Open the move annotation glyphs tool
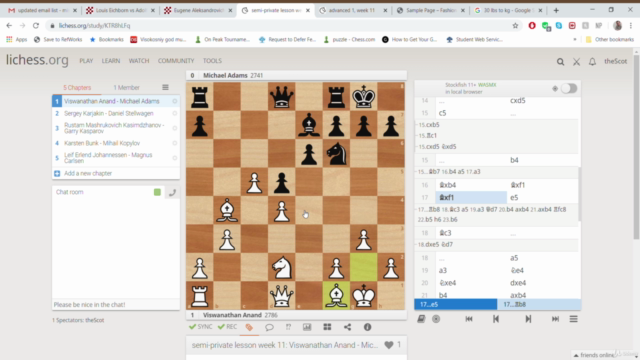This screenshot has width=640, height=360. [x=288, y=327]
